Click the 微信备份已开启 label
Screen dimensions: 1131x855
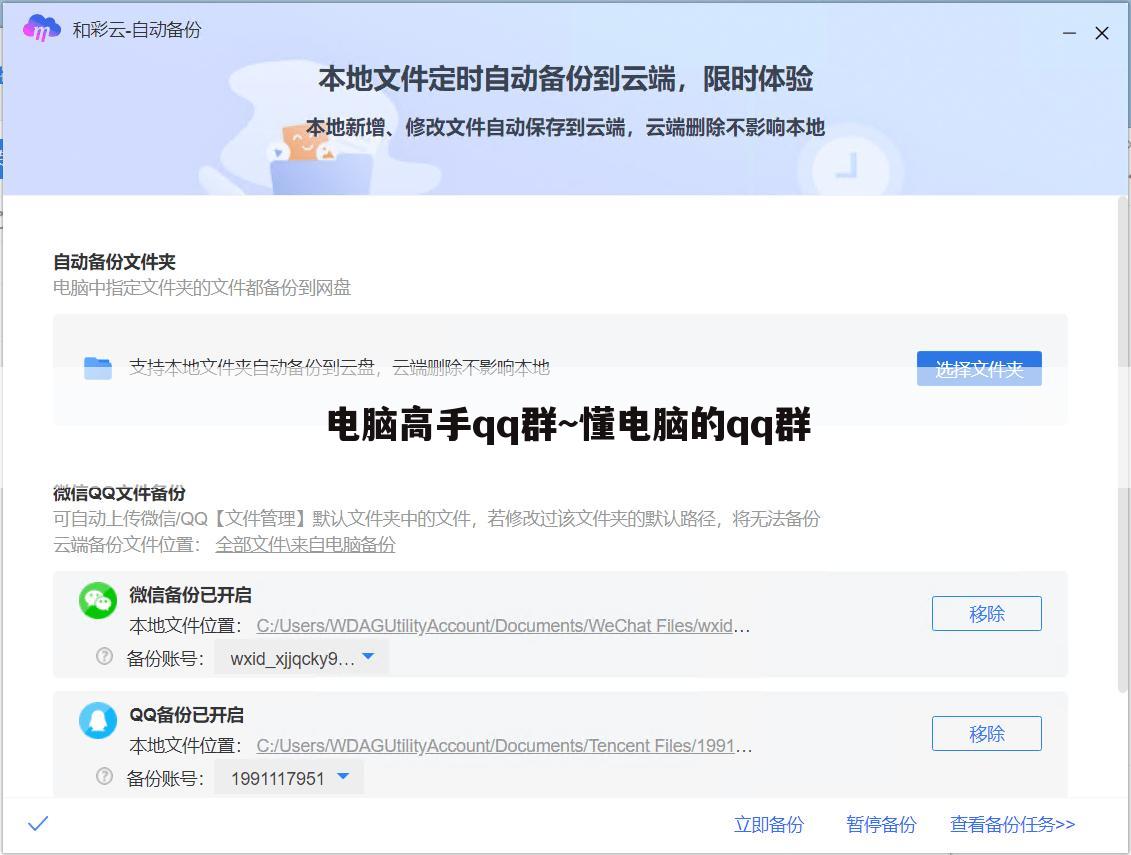click(x=190, y=595)
